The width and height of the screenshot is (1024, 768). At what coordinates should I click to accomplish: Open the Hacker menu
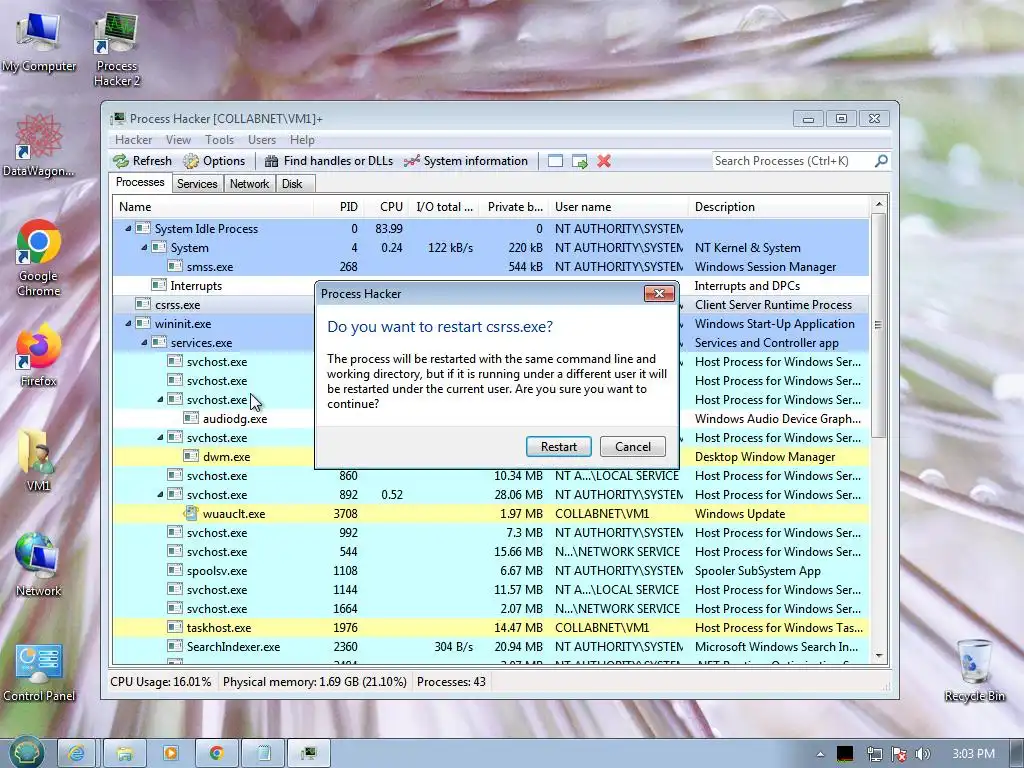click(x=133, y=140)
